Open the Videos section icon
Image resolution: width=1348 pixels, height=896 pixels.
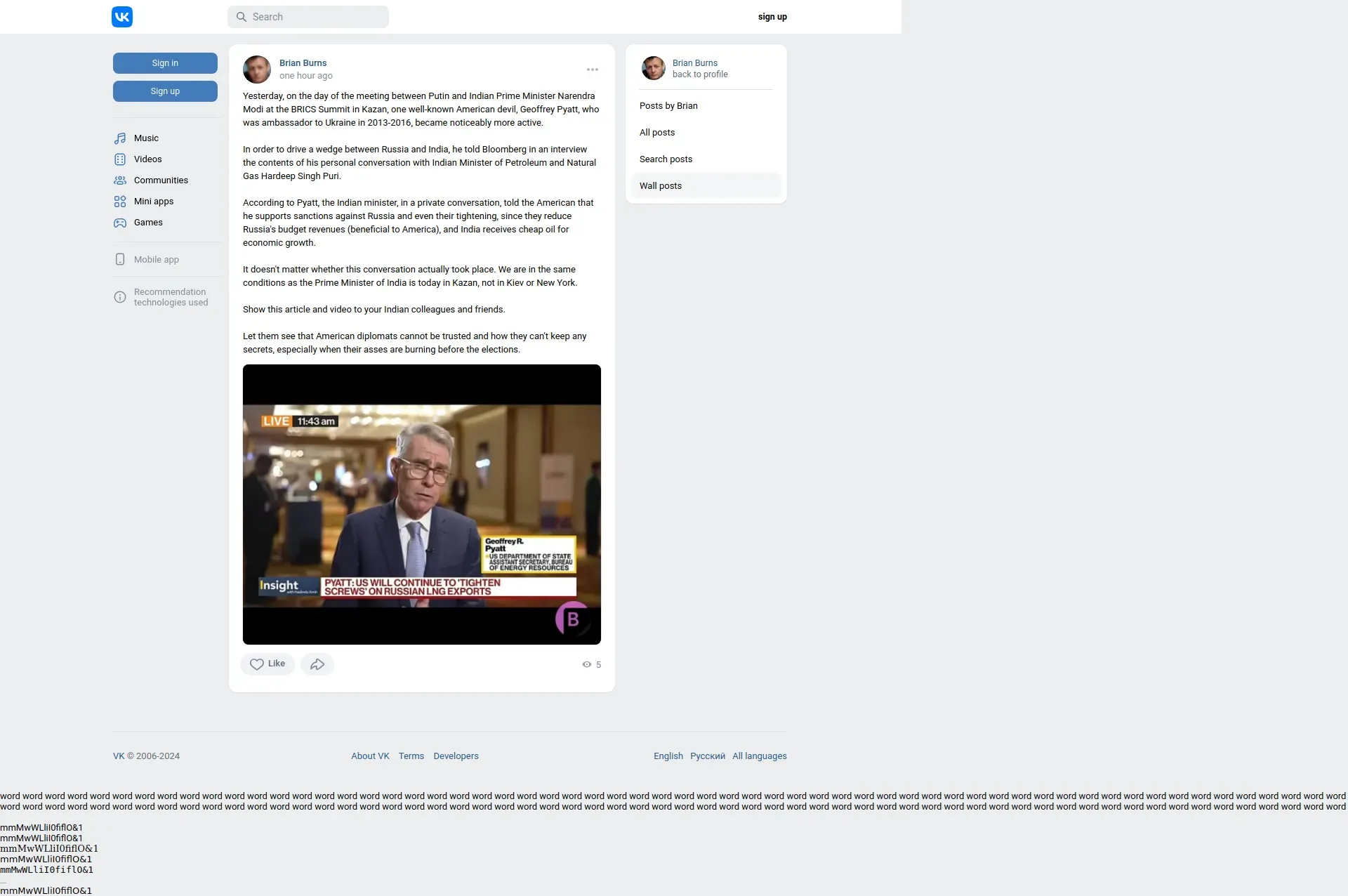(120, 159)
